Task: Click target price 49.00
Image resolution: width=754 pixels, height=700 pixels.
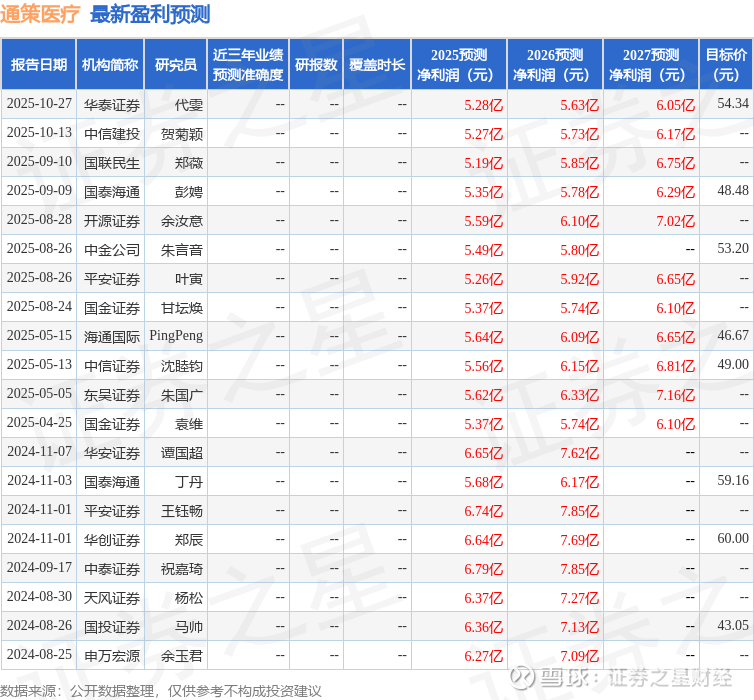Action: (733, 365)
